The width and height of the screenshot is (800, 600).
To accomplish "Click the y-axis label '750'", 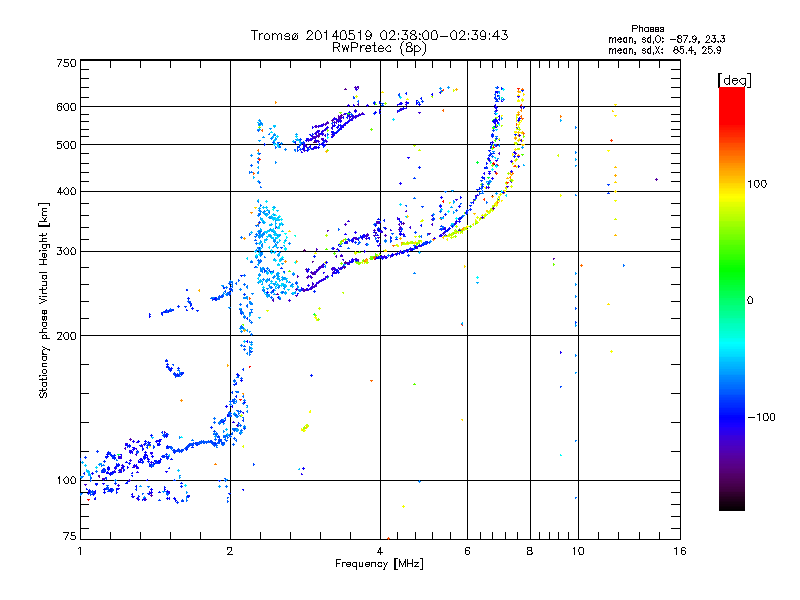I will [66, 63].
